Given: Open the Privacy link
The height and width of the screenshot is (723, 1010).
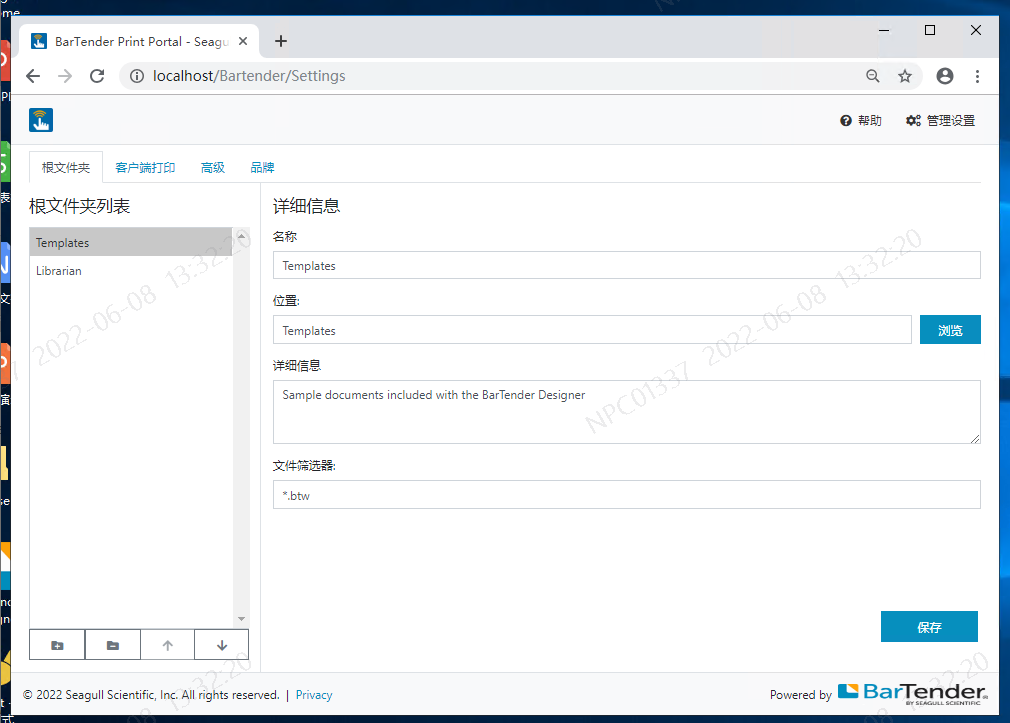Looking at the screenshot, I should [x=313, y=694].
